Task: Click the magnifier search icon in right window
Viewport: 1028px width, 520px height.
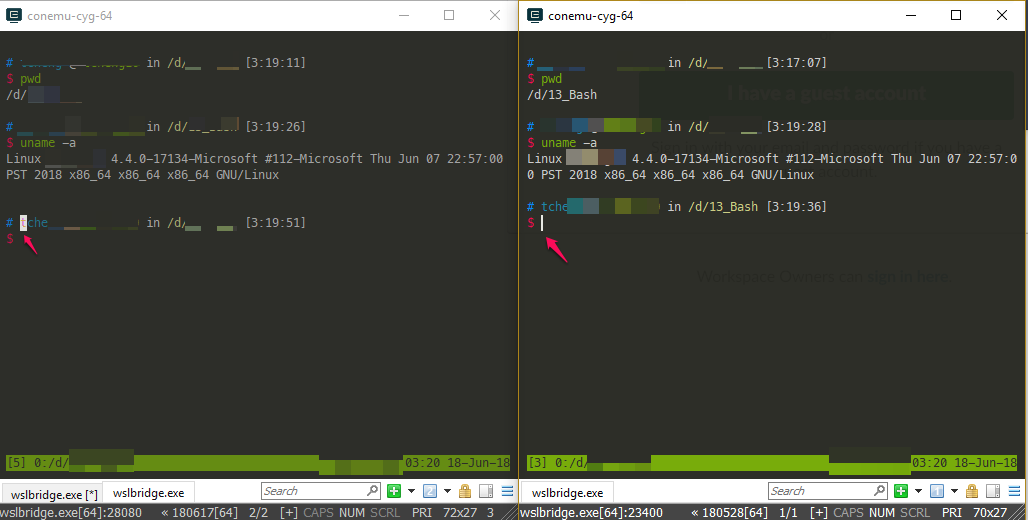Action: coord(880,490)
